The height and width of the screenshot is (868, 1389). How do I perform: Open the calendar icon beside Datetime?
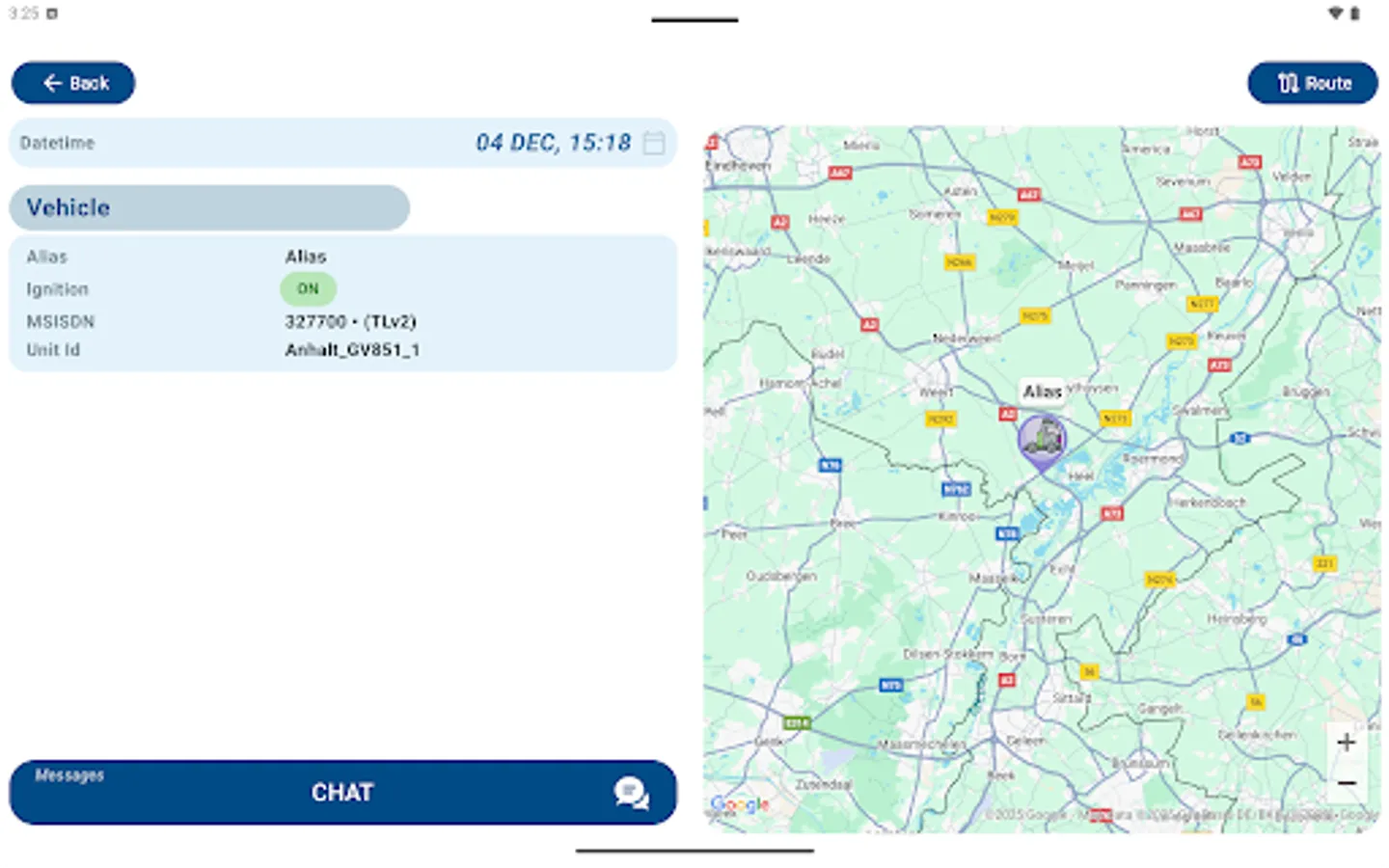click(x=653, y=143)
